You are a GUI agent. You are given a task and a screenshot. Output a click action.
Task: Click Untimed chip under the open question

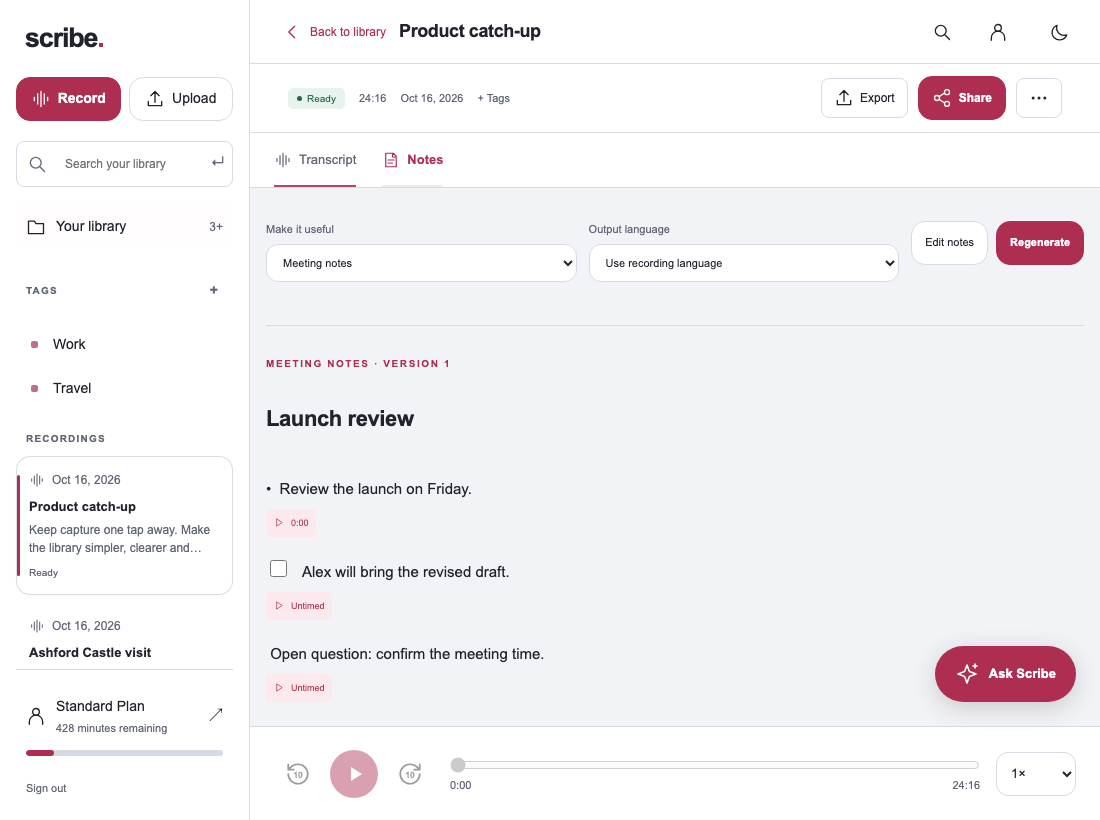(x=300, y=688)
